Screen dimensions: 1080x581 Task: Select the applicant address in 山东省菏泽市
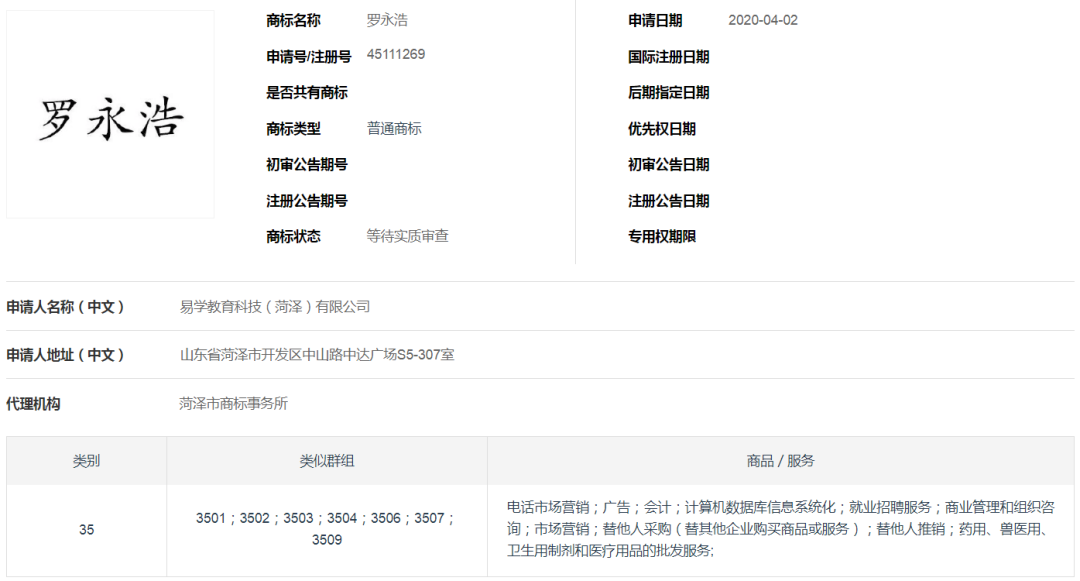(317, 355)
